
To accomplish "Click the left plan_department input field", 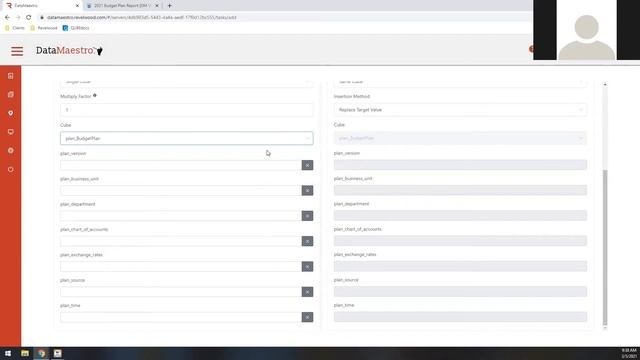I will pyautogui.click(x=181, y=216).
